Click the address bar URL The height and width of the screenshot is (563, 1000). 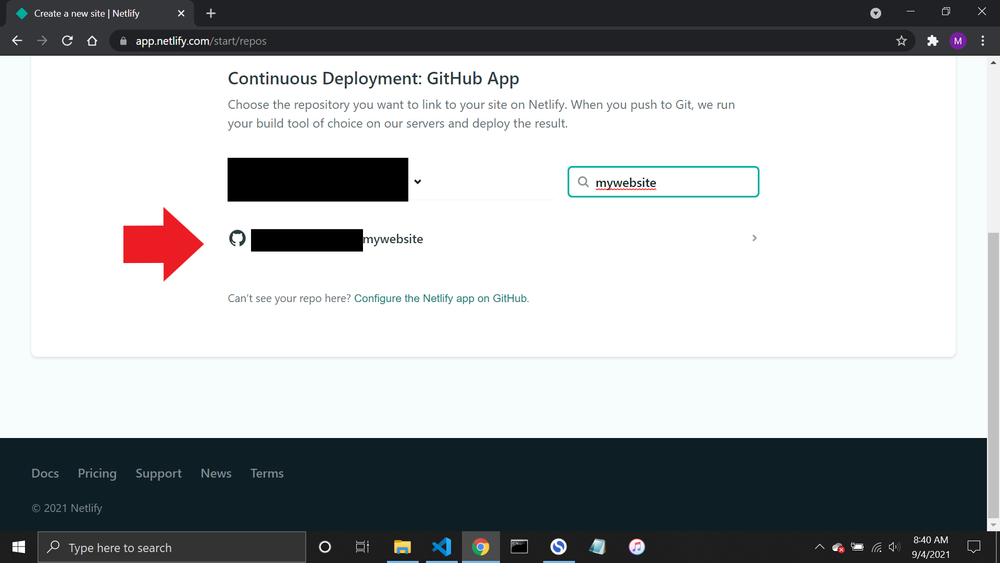pyautogui.click(x=201, y=41)
